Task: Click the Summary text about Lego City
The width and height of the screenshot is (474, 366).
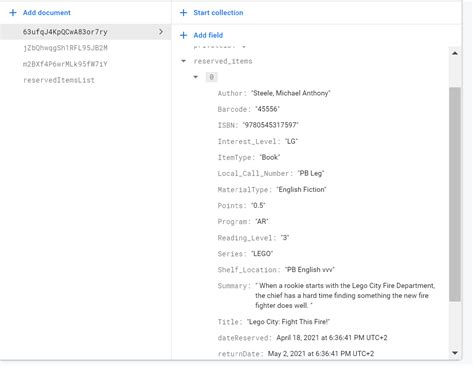Action: coord(345,295)
